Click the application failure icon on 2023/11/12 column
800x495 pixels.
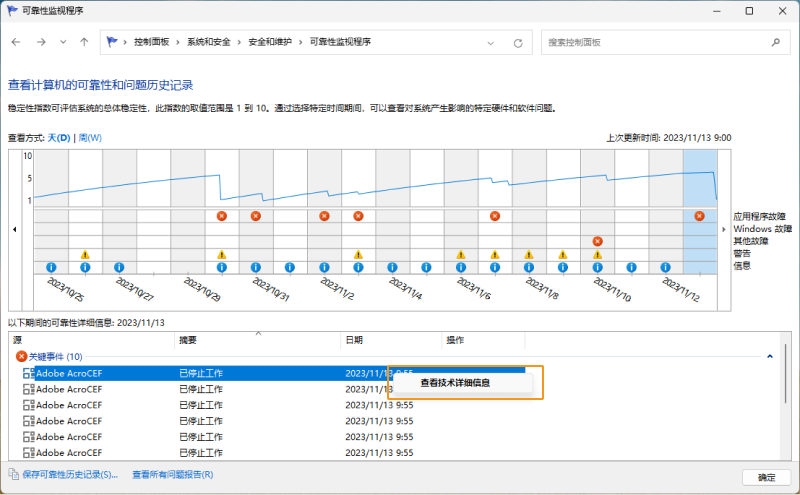[x=699, y=216]
